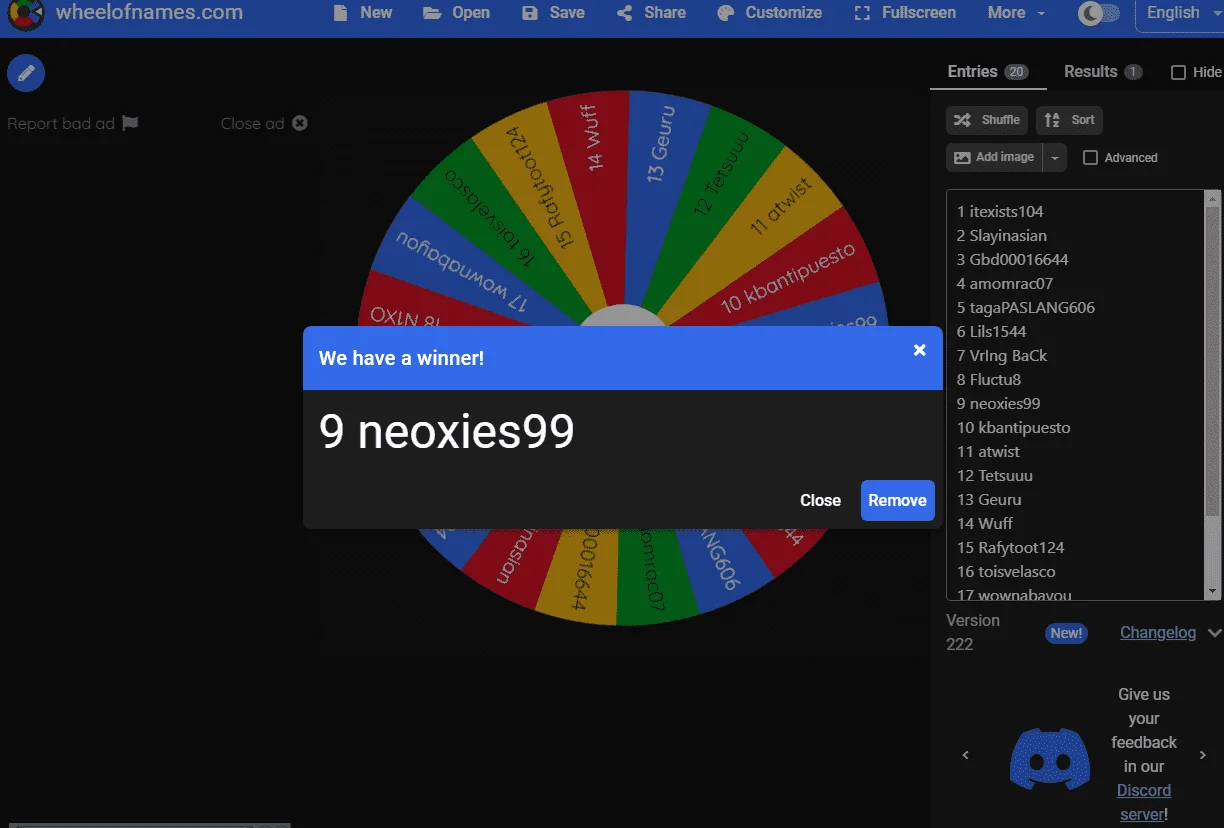Click entry '16 toisvelasco' in the entries list
The height and width of the screenshot is (828, 1224).
click(1006, 572)
